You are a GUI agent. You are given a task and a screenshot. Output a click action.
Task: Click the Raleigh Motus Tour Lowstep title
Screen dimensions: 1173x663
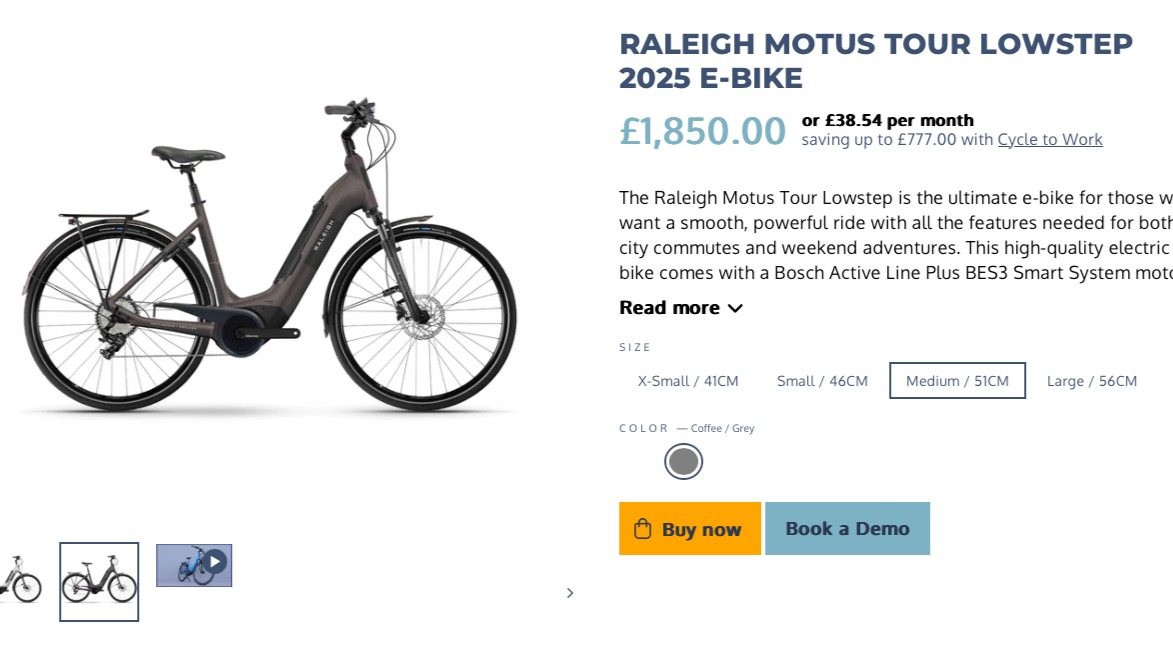pos(875,61)
